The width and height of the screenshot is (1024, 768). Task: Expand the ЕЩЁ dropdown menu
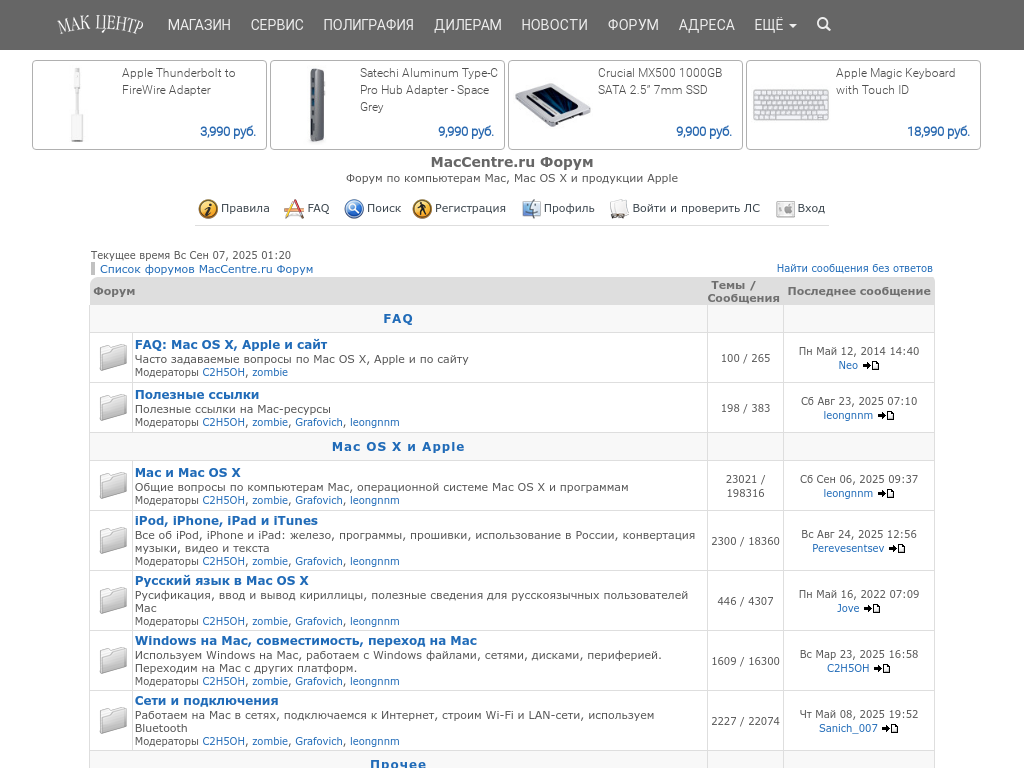(775, 25)
